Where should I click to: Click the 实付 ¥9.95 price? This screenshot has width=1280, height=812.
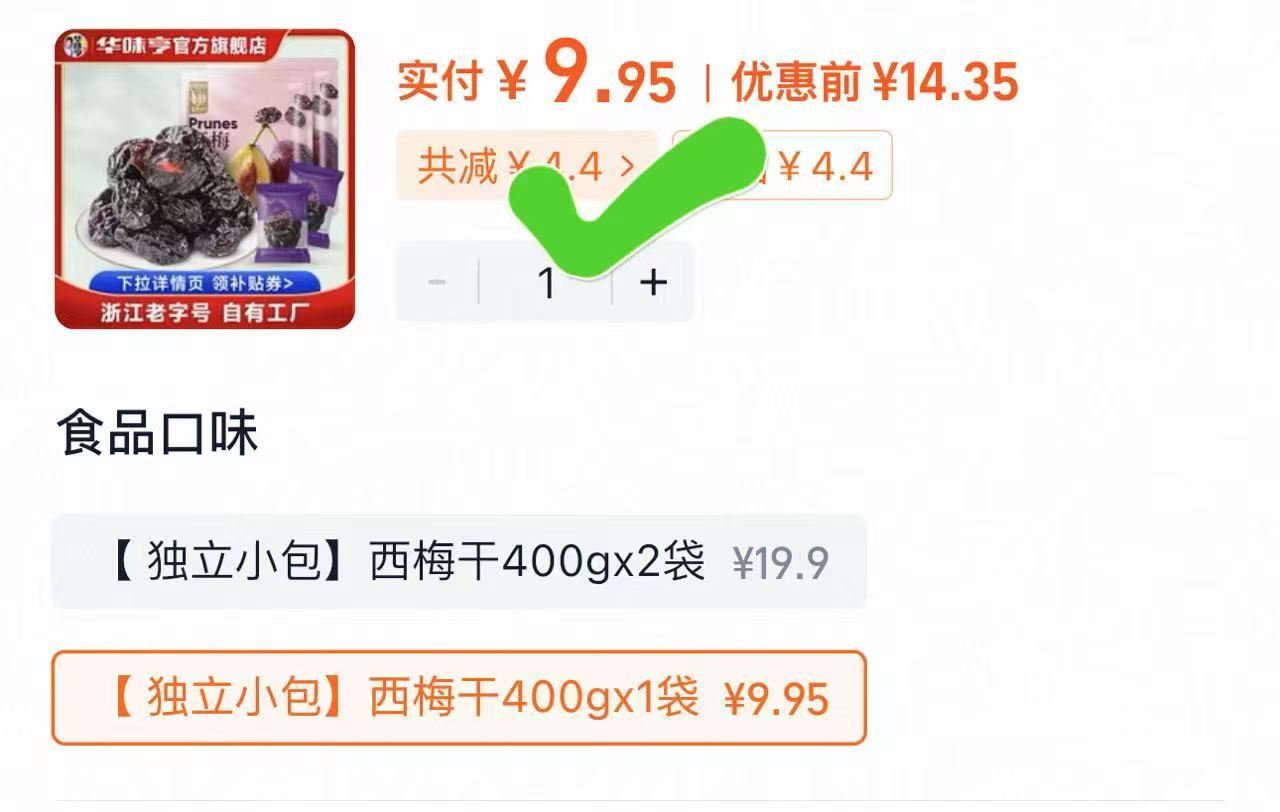point(537,79)
